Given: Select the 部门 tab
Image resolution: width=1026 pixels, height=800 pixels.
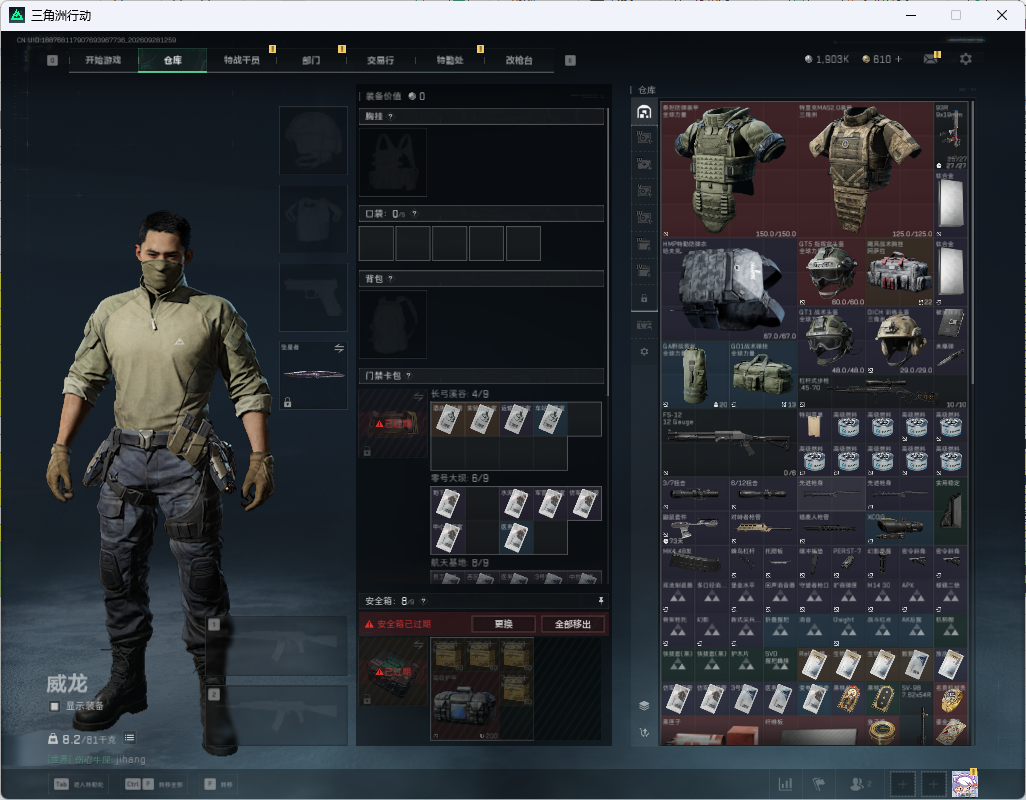Looking at the screenshot, I should (311, 60).
